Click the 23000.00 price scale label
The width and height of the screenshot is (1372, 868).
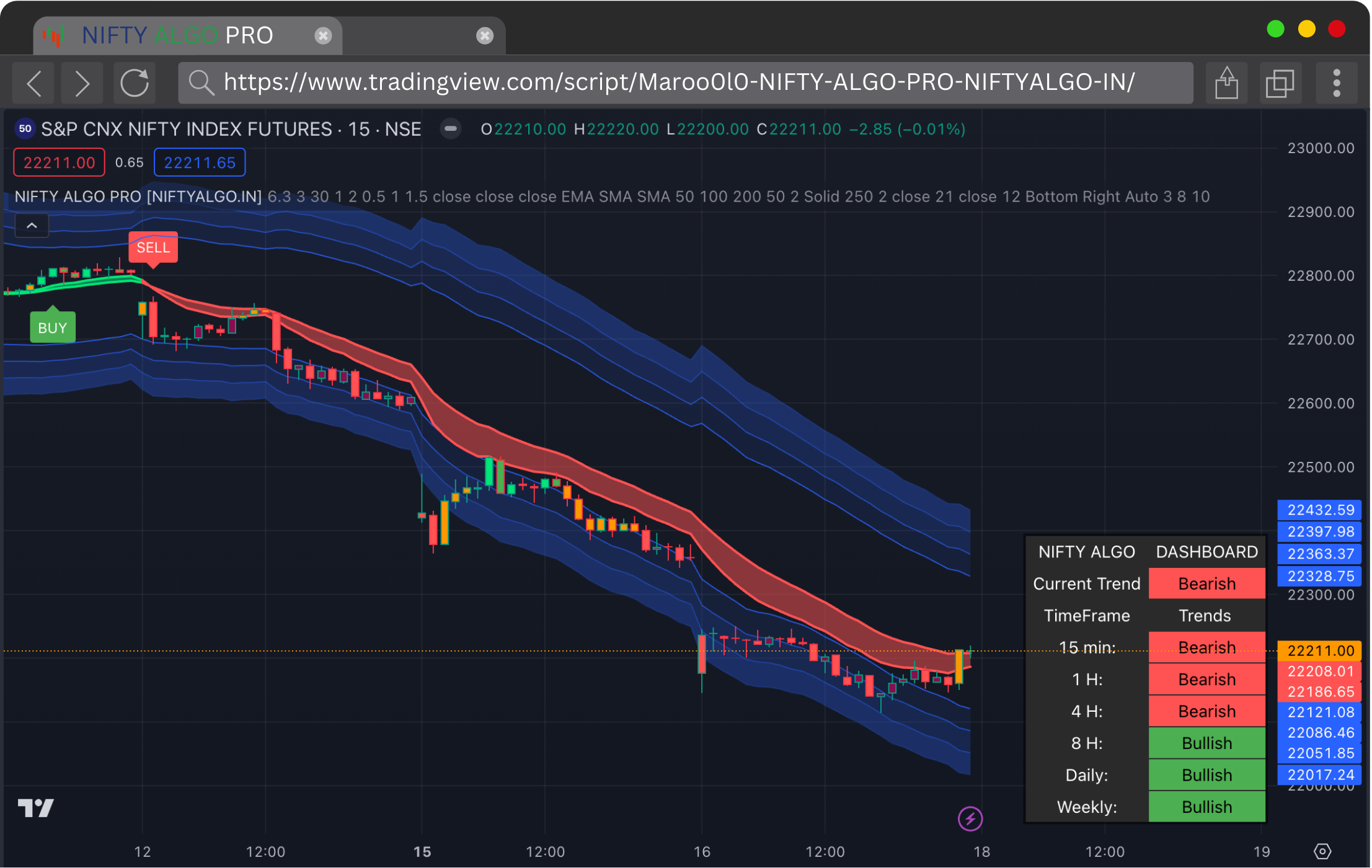1321,148
